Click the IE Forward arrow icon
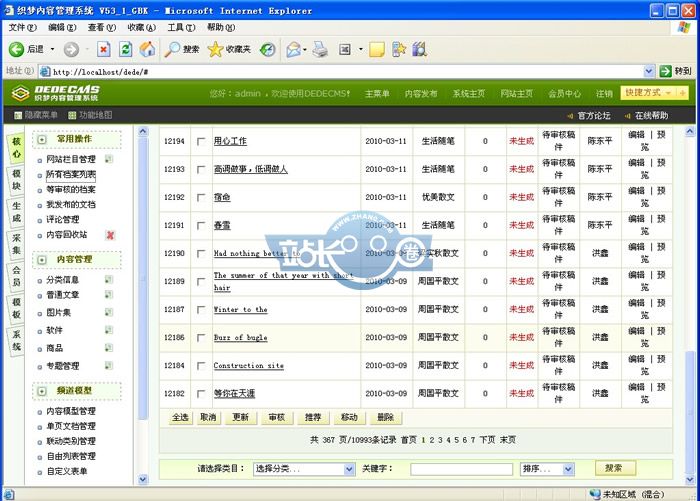The image size is (700, 501). click(71, 49)
